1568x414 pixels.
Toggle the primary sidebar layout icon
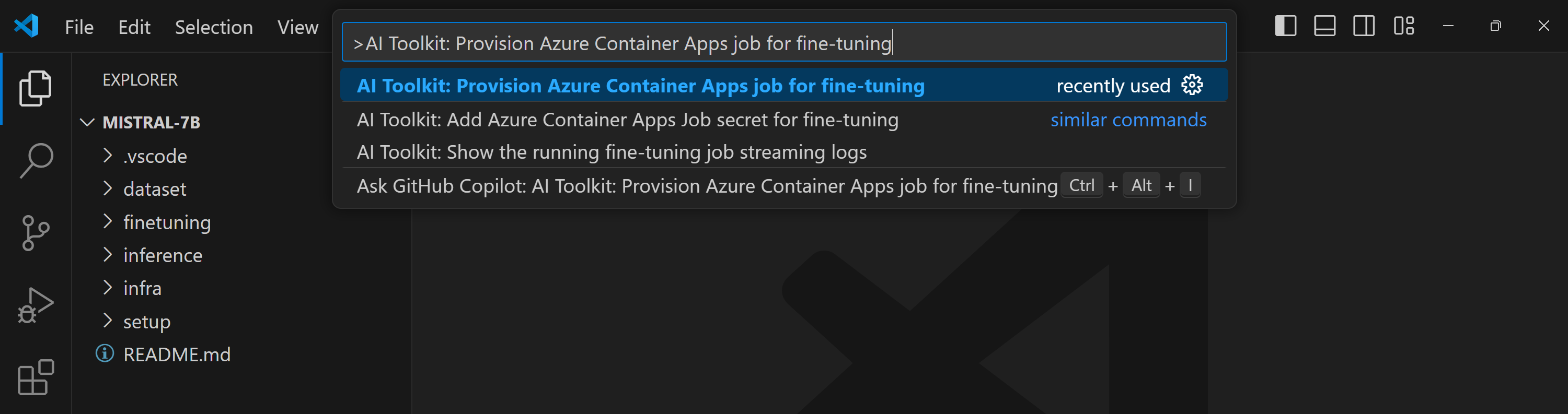tap(1285, 26)
